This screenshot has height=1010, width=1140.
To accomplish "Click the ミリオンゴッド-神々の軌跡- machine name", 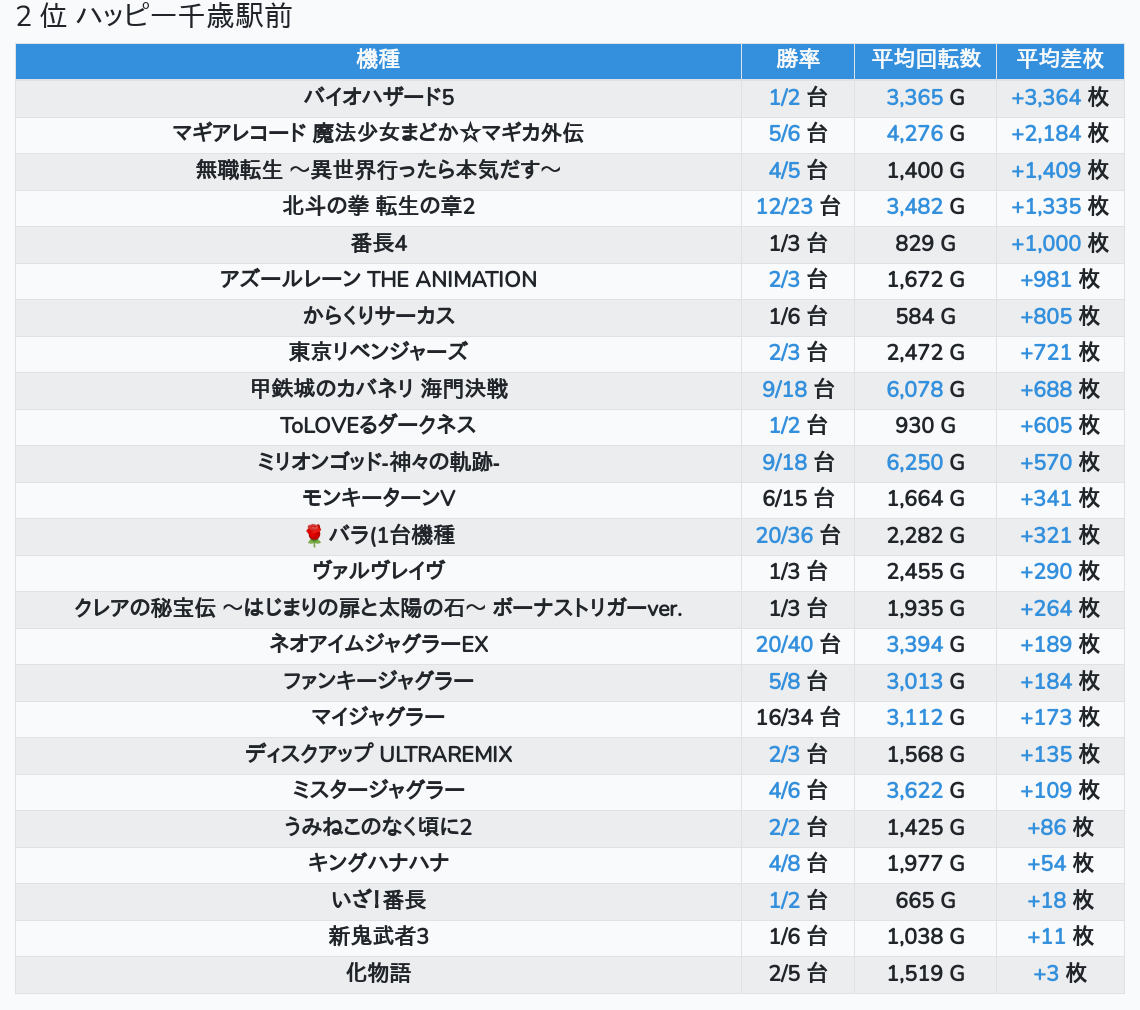I will click(378, 461).
